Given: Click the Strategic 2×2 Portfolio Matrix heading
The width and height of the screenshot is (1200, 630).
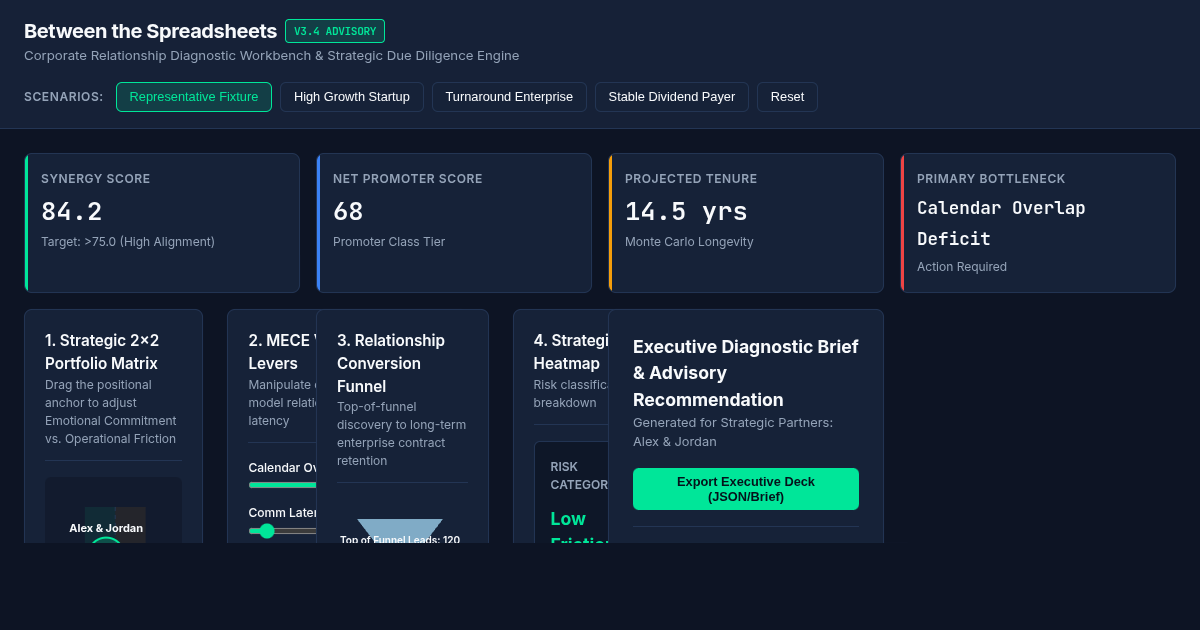Looking at the screenshot, I should (102, 352).
